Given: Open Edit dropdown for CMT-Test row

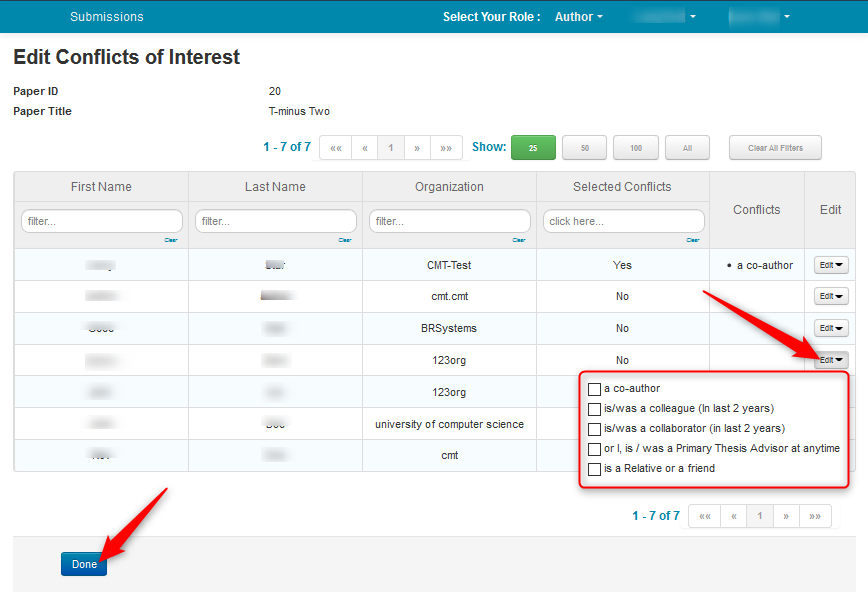Looking at the screenshot, I should click(831, 265).
